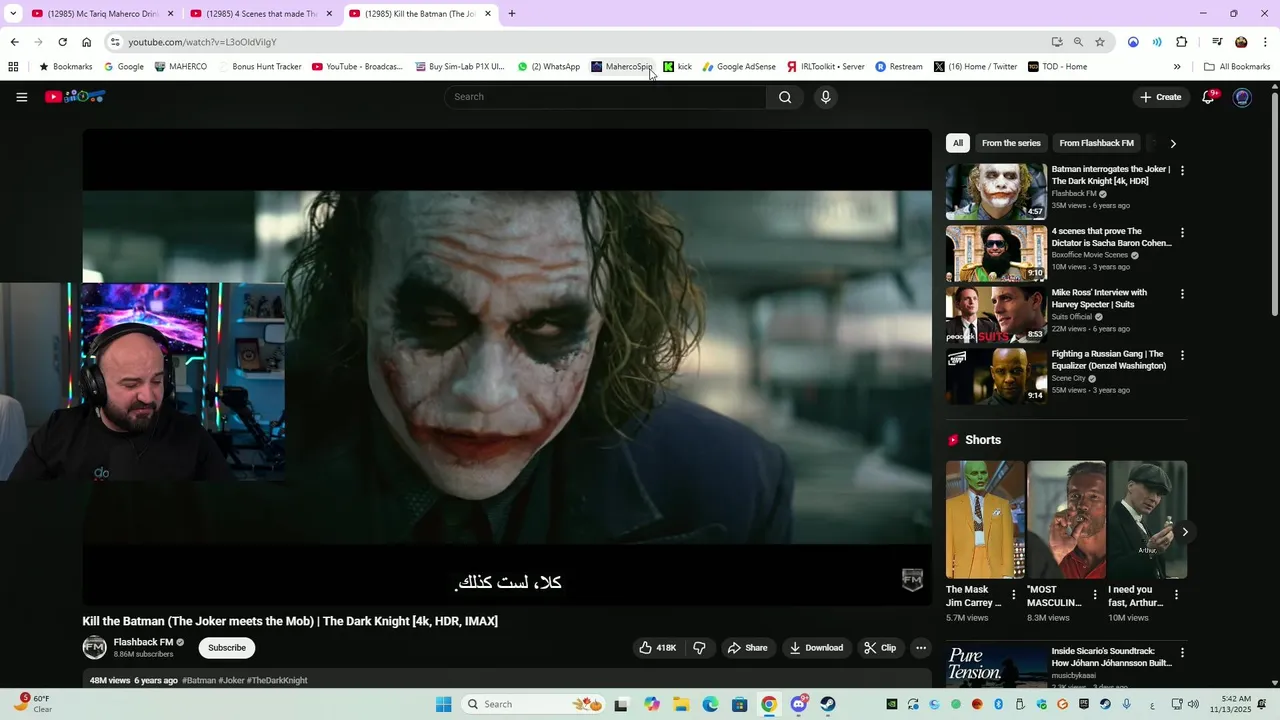
Task: Focus the YouTube search field
Action: coord(605,97)
